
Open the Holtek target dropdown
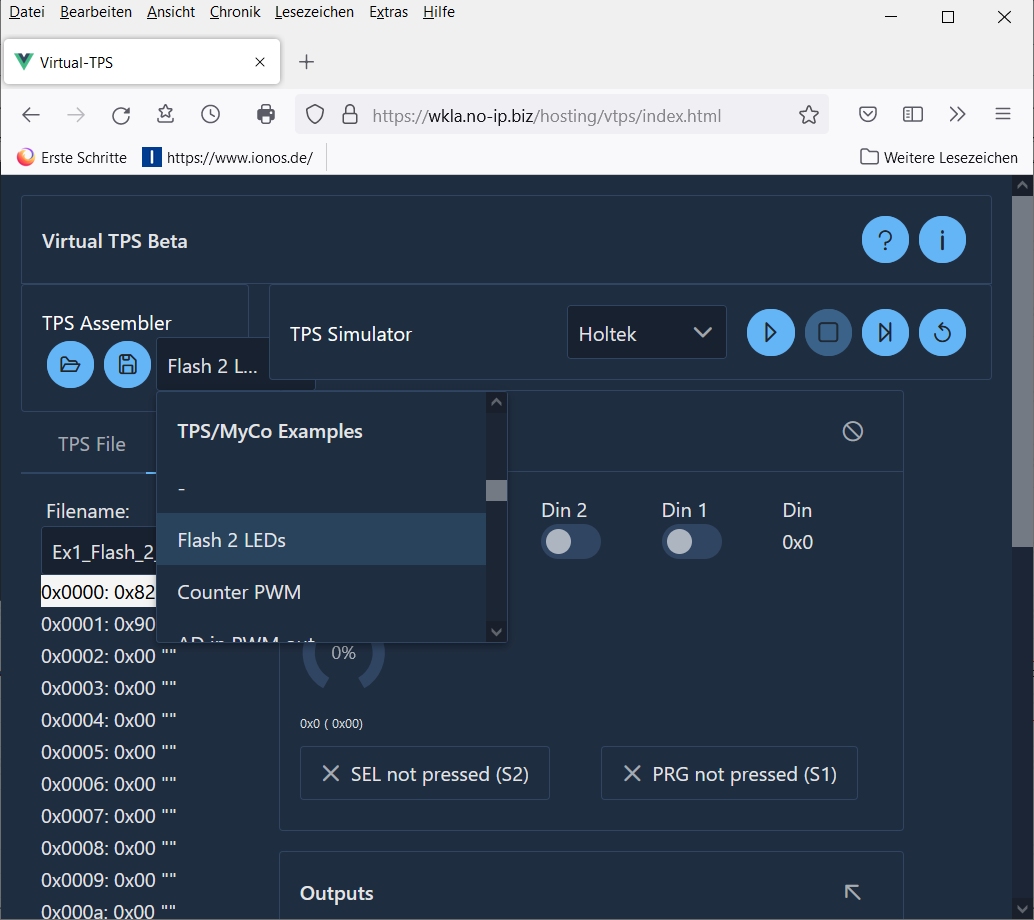(x=646, y=333)
